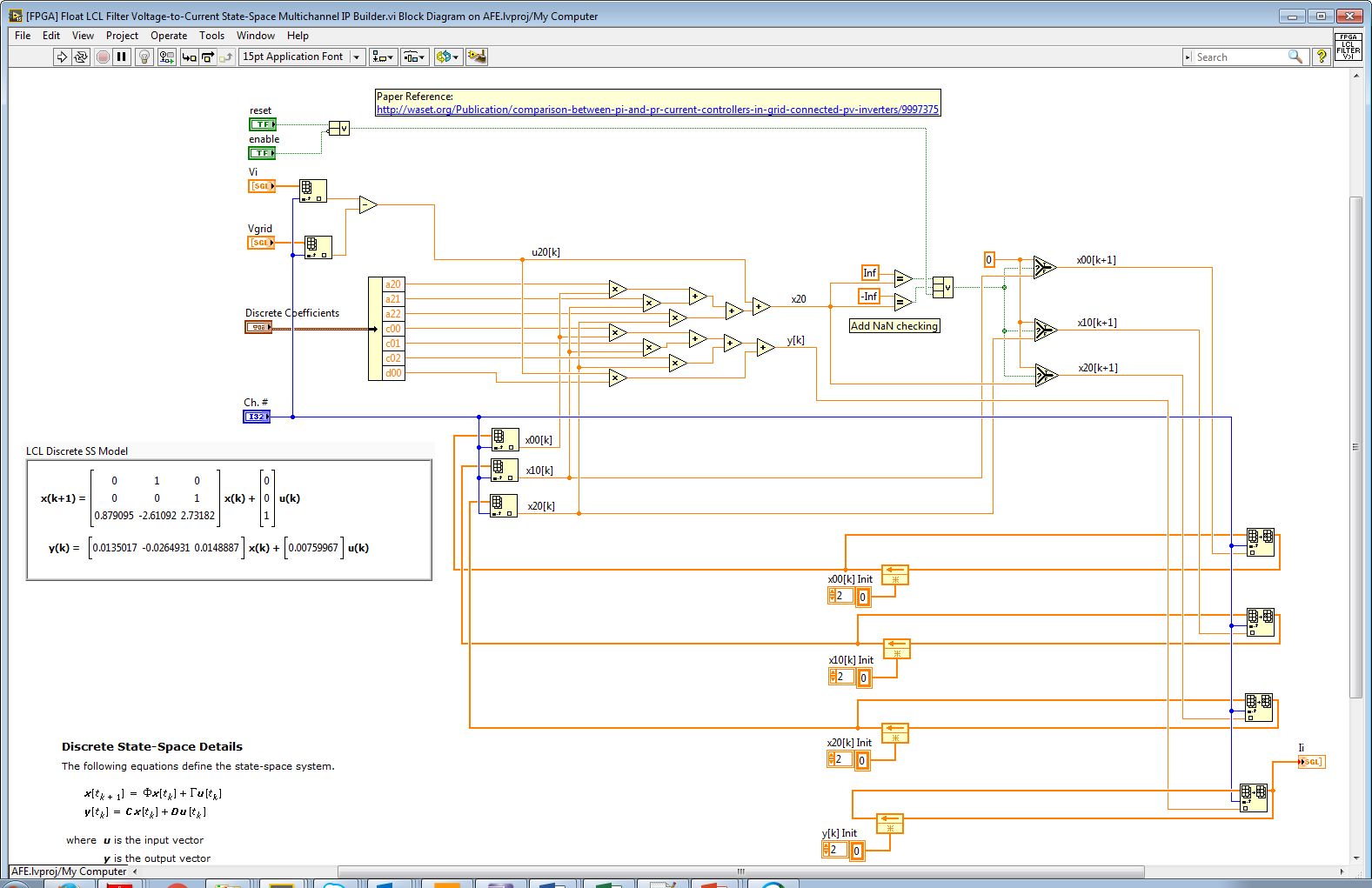Click the x00[k] Init array index stepper
The height and width of the screenshot is (888, 1372).
(833, 596)
